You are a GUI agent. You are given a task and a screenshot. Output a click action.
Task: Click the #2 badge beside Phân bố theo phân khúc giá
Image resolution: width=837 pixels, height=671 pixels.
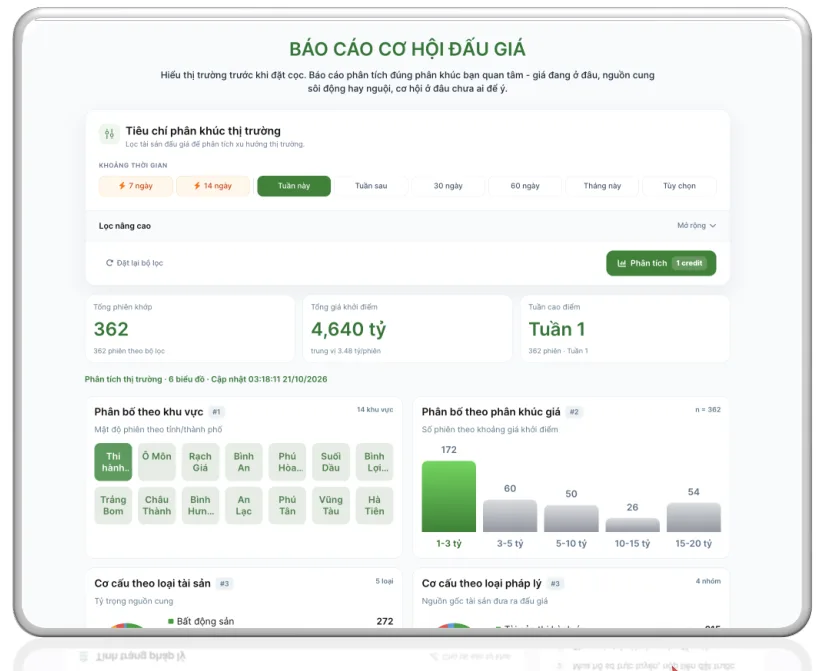(x=574, y=412)
